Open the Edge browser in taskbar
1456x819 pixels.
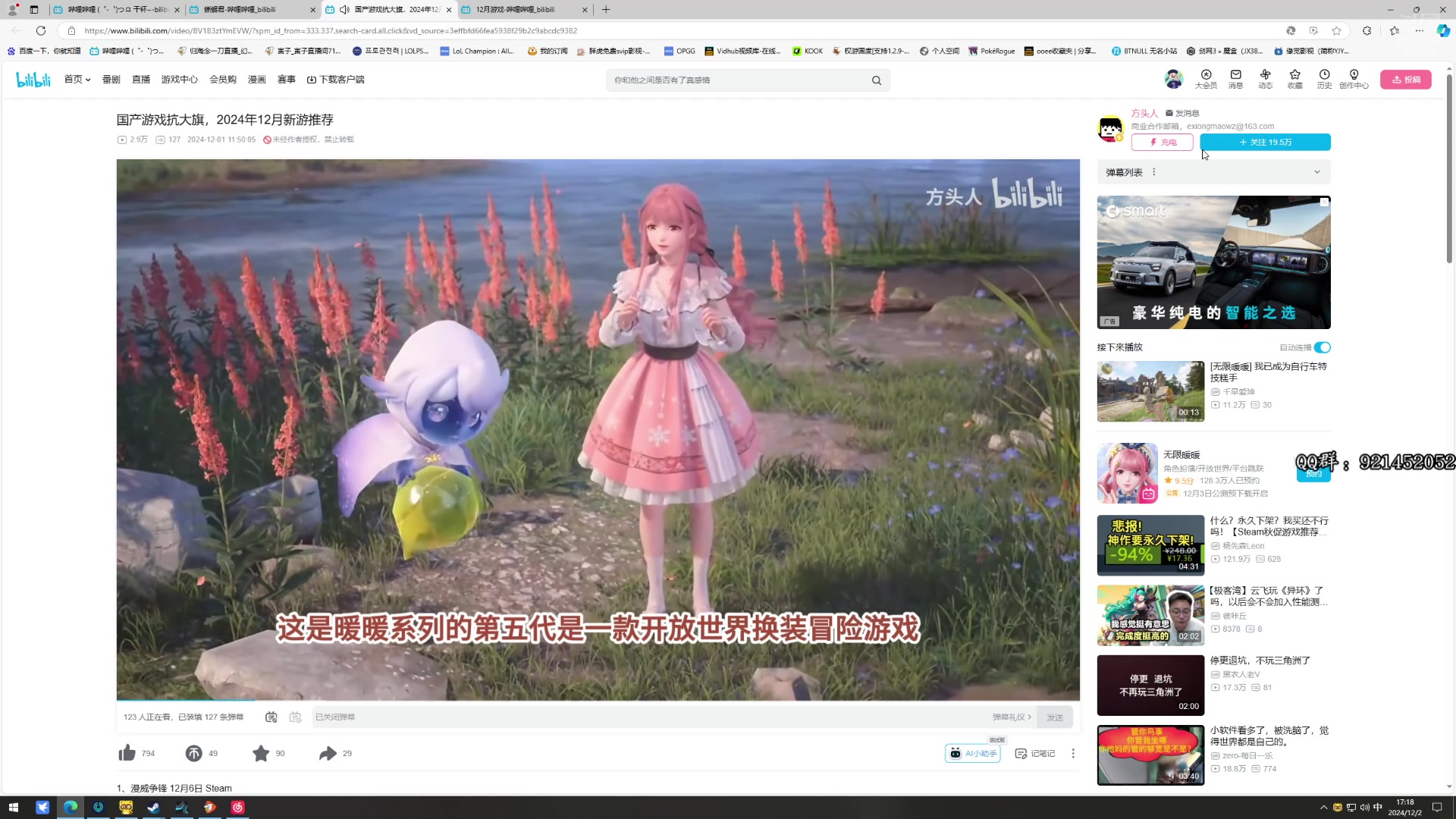tap(71, 807)
